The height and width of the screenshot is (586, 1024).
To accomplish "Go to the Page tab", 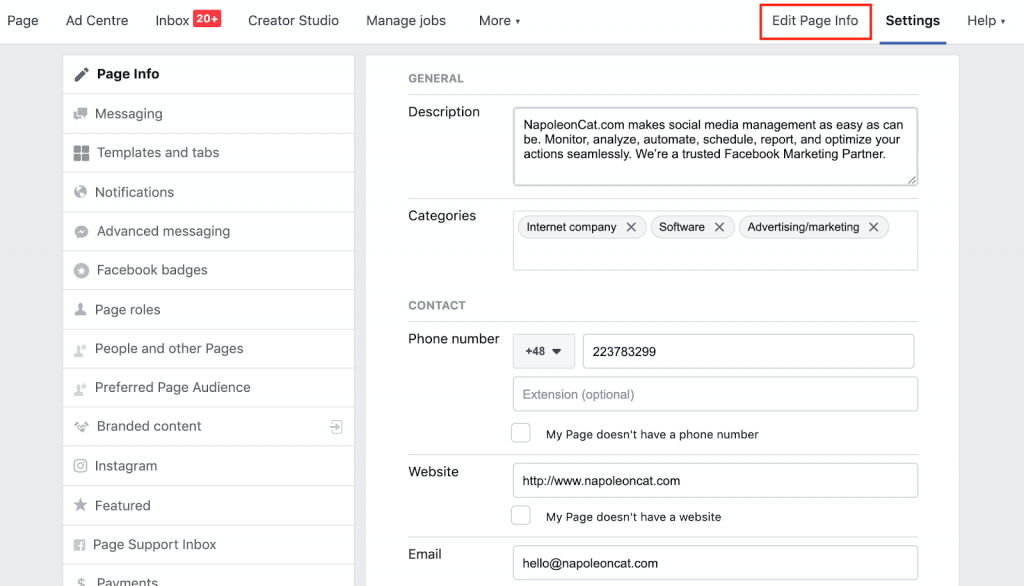I will (23, 21).
